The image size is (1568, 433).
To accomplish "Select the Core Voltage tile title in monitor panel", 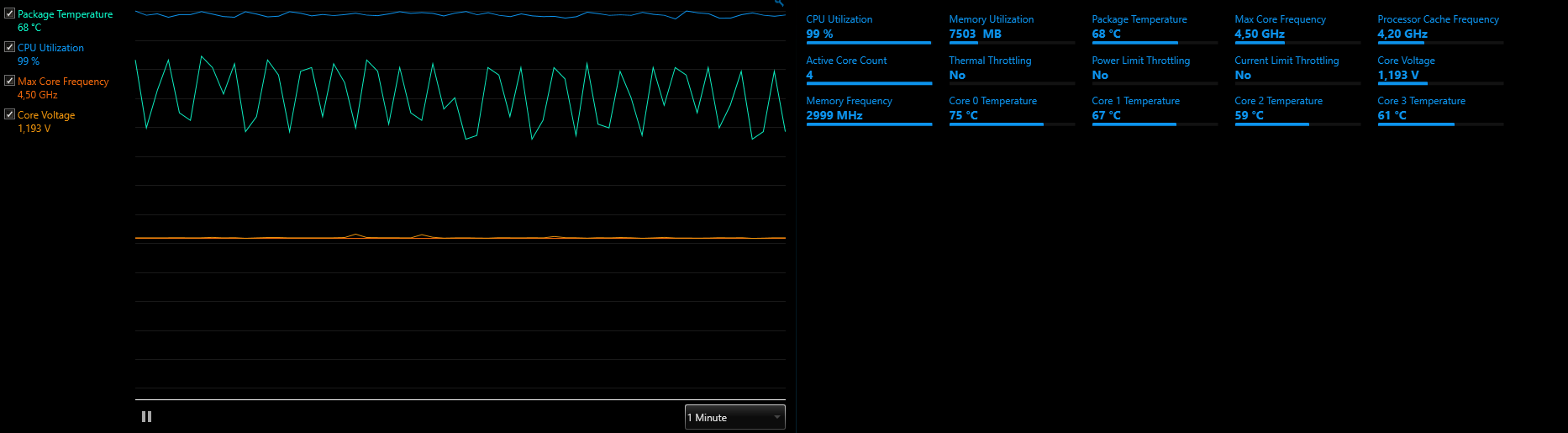I will click(1406, 61).
